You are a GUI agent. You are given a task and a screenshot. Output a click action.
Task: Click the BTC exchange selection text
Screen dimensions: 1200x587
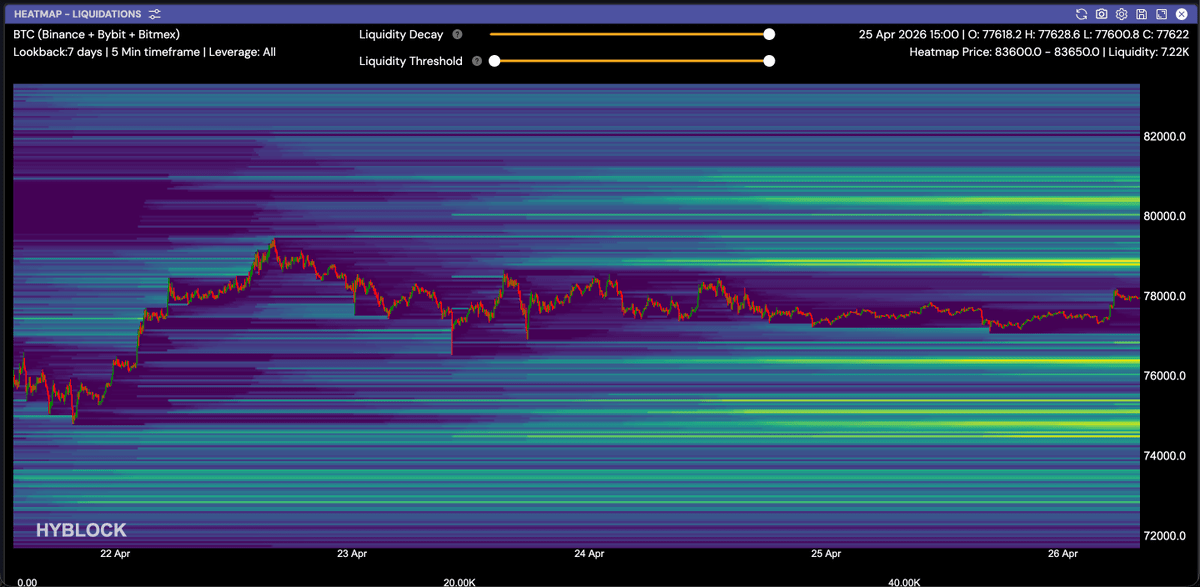click(96, 34)
